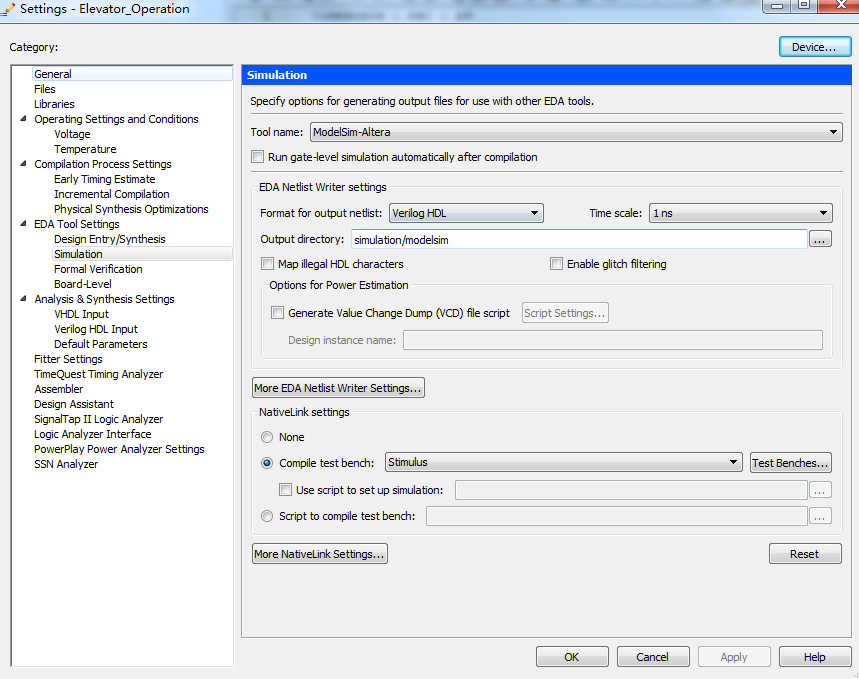Open More NativeLink Settings
The image size is (859, 679).
320,554
